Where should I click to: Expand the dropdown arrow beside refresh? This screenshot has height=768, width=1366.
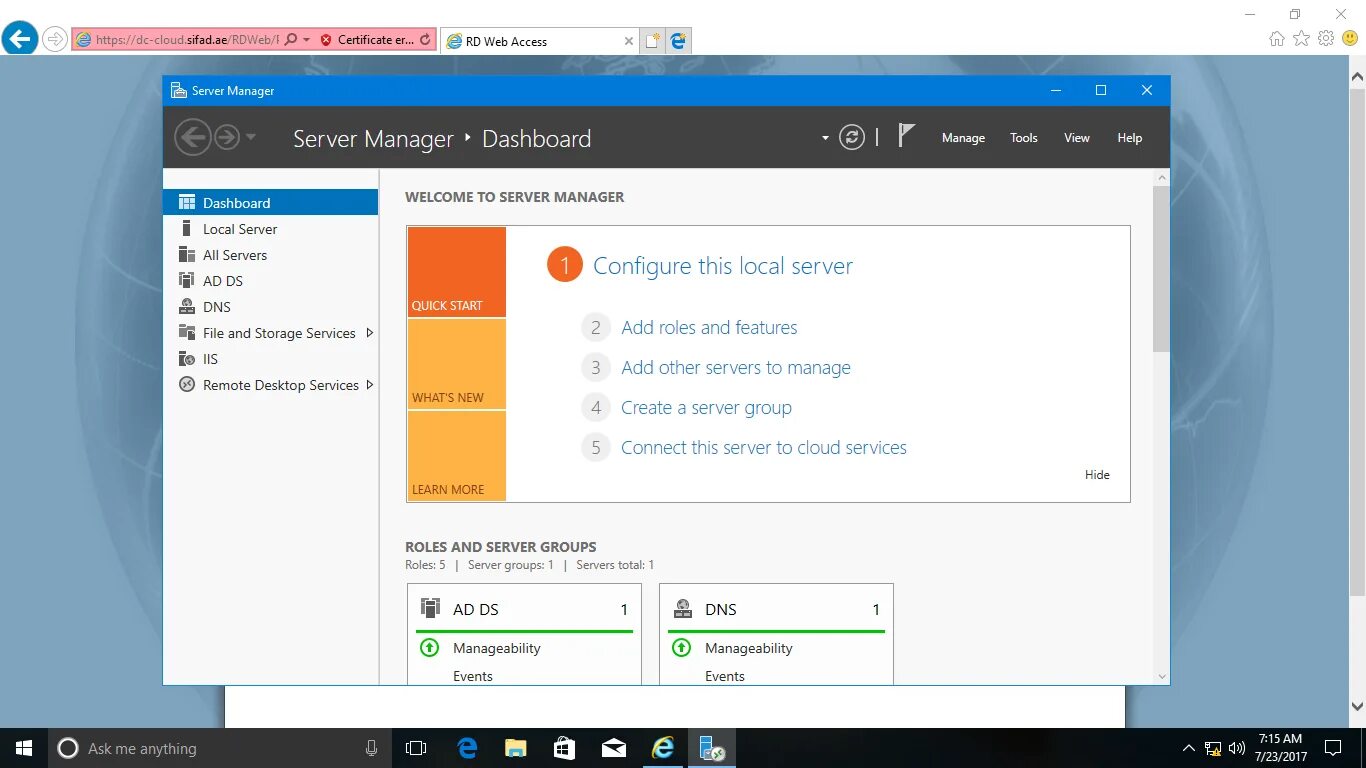tap(825, 138)
